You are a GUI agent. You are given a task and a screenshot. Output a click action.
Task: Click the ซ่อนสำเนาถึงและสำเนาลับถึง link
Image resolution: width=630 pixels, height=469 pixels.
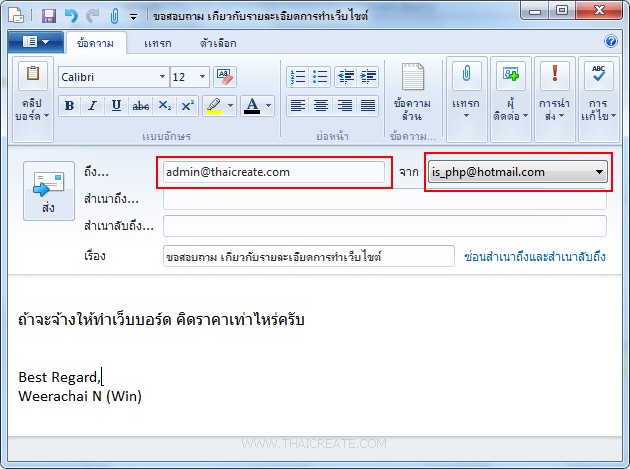click(x=535, y=256)
